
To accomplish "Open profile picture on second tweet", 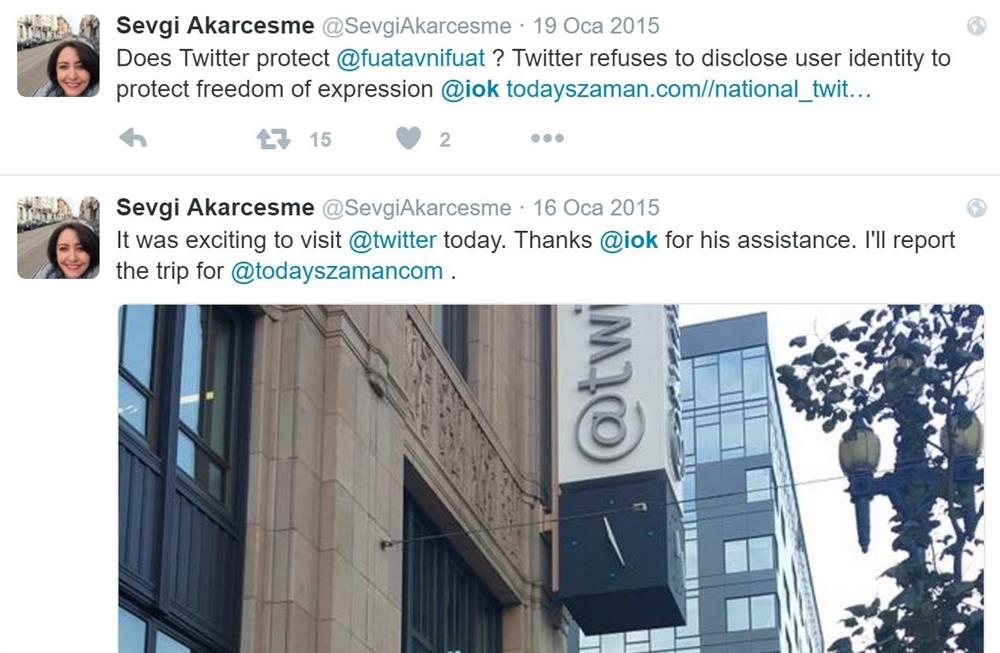I will click(58, 238).
